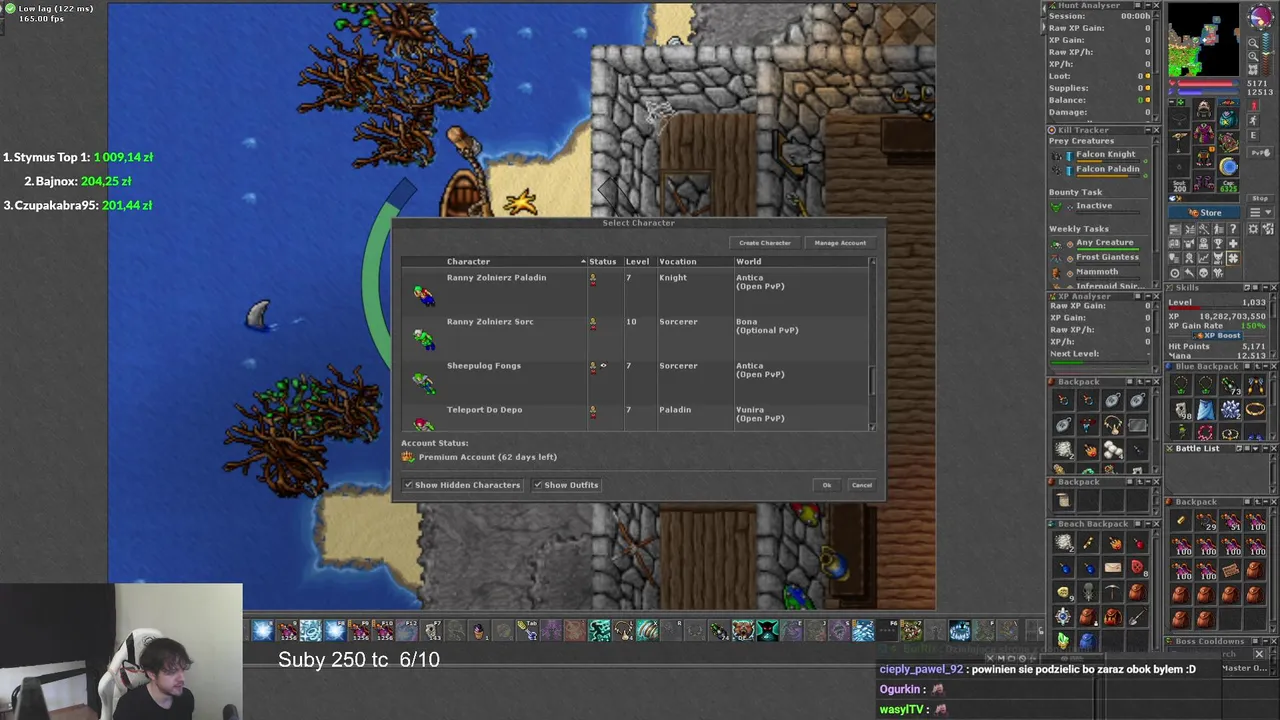
Task: Click the Stop button under PvP
Action: point(1260,198)
